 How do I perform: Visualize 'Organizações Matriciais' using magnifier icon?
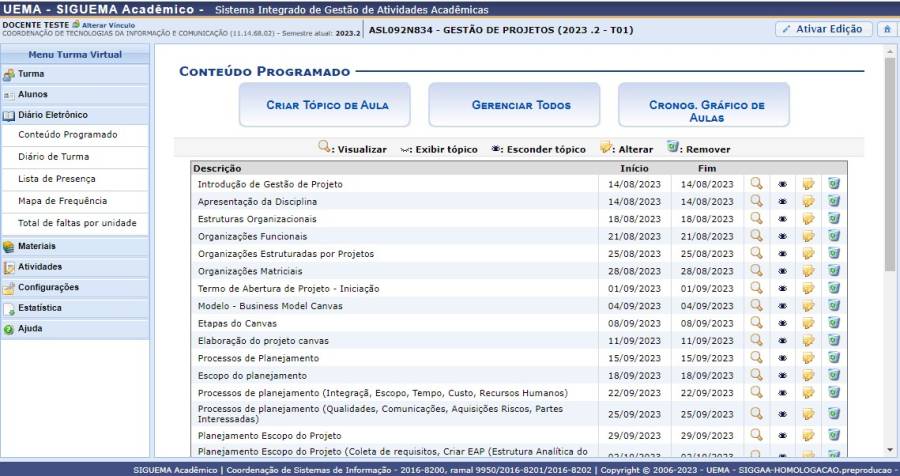[x=757, y=271]
